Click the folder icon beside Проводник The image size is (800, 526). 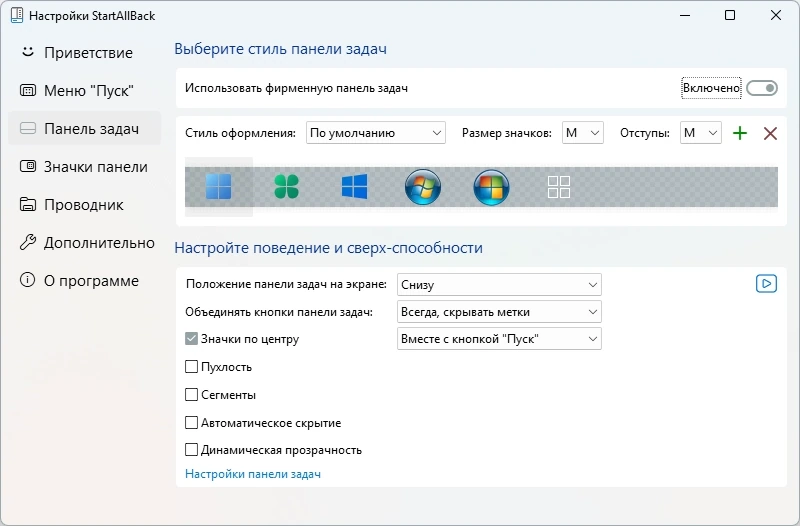click(28, 204)
